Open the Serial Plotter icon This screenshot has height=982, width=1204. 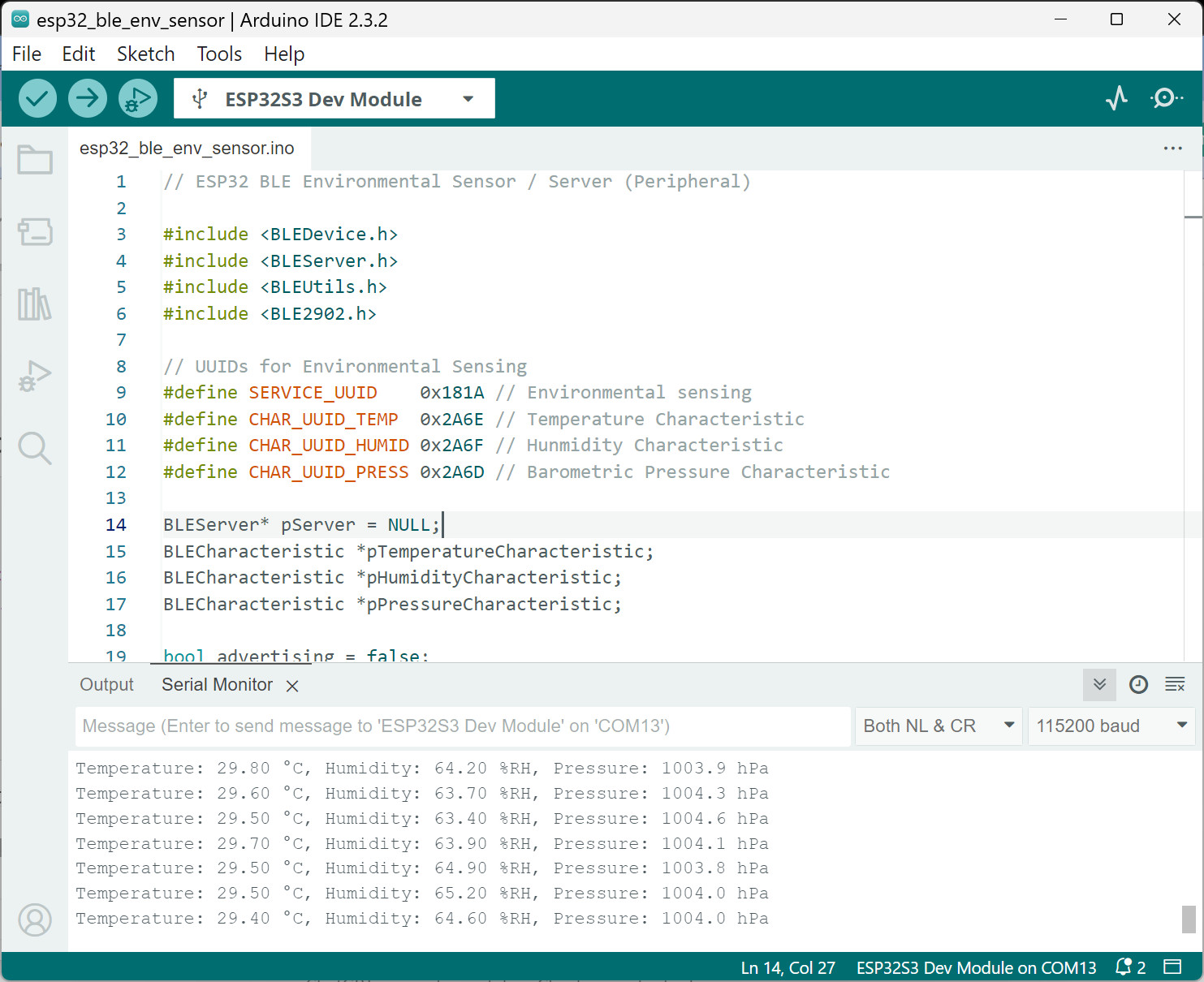pyautogui.click(x=1117, y=98)
